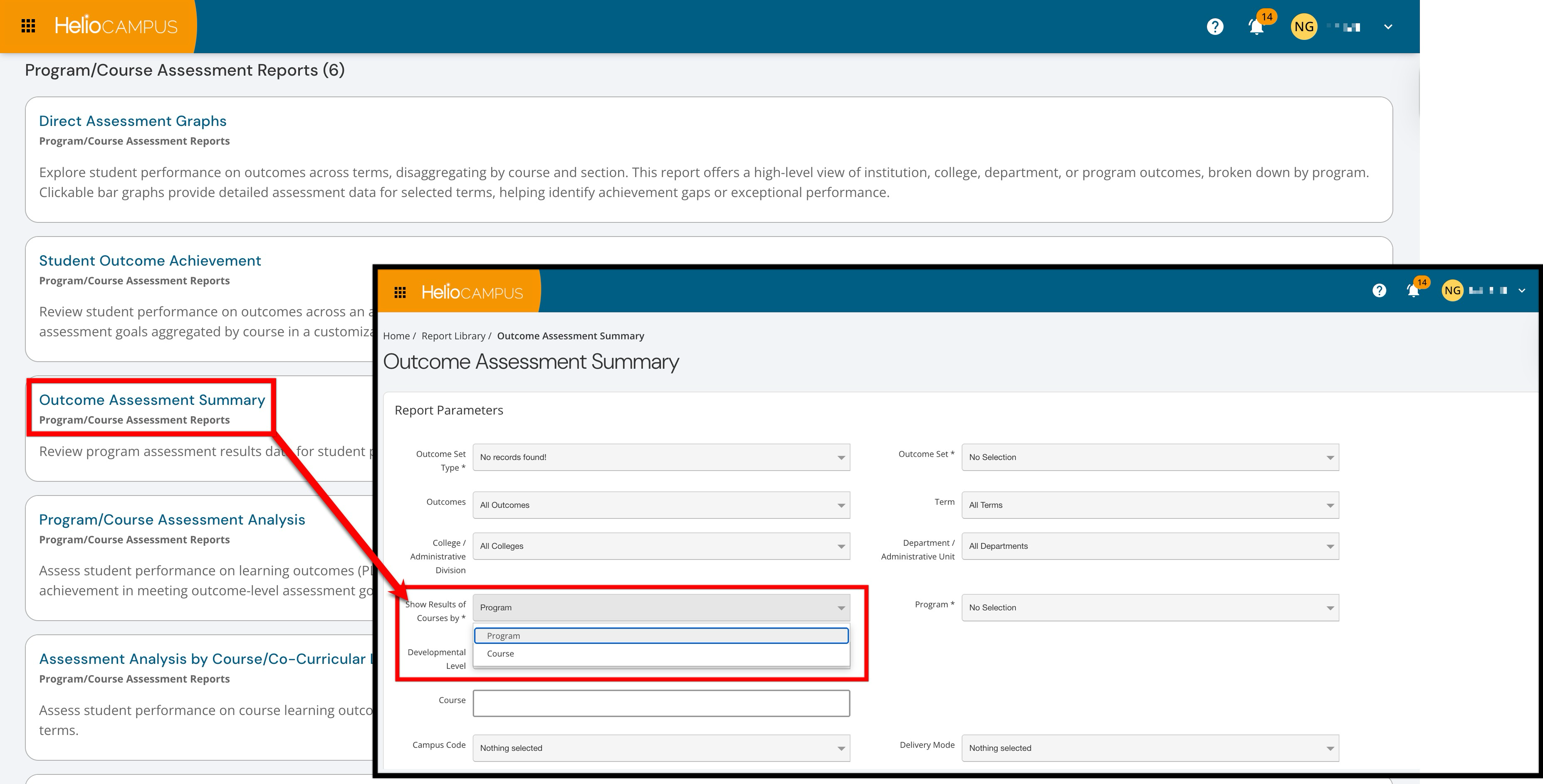Open help from the main page header

tap(1215, 27)
